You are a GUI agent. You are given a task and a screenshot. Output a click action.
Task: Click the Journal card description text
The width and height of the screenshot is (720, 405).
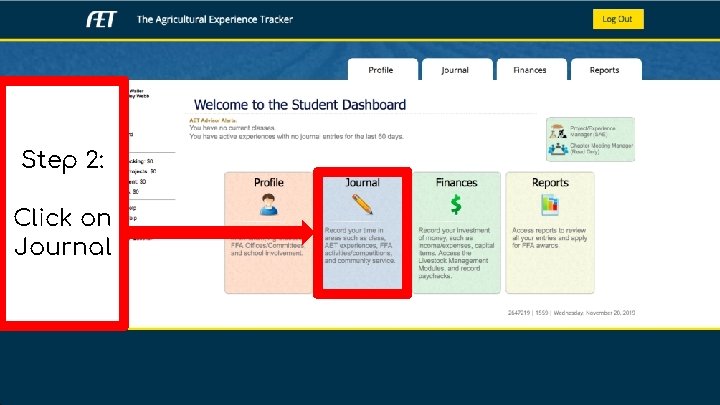(x=360, y=245)
